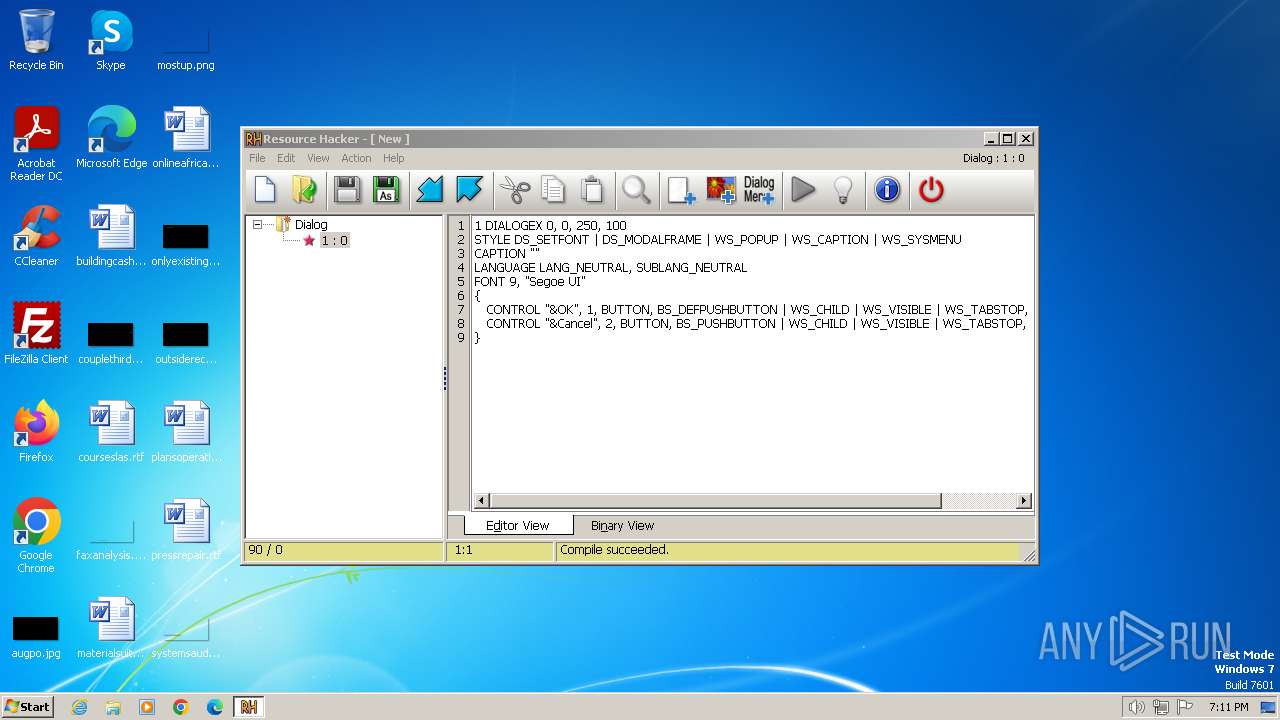The height and width of the screenshot is (720, 1280).
Task: Click the red power Exit icon
Action: tap(931, 189)
